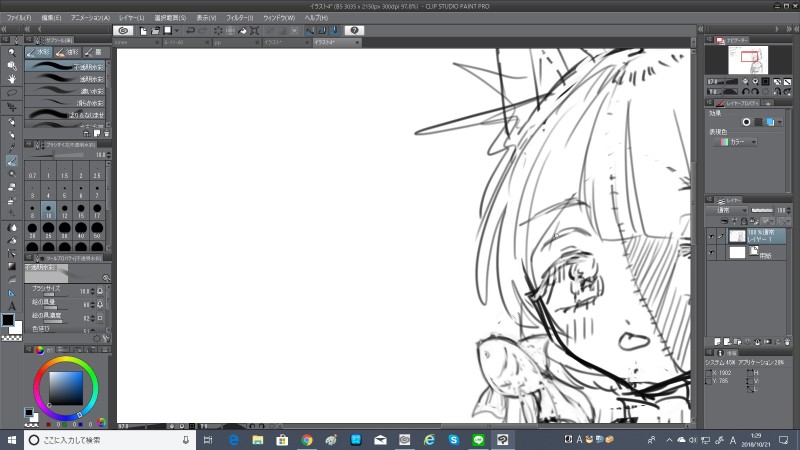Switch to 油彩 sub tool group tab

tap(67, 52)
